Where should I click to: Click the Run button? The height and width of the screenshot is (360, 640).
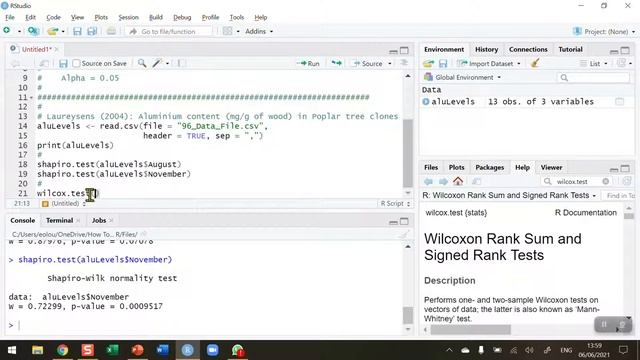tap(309, 64)
